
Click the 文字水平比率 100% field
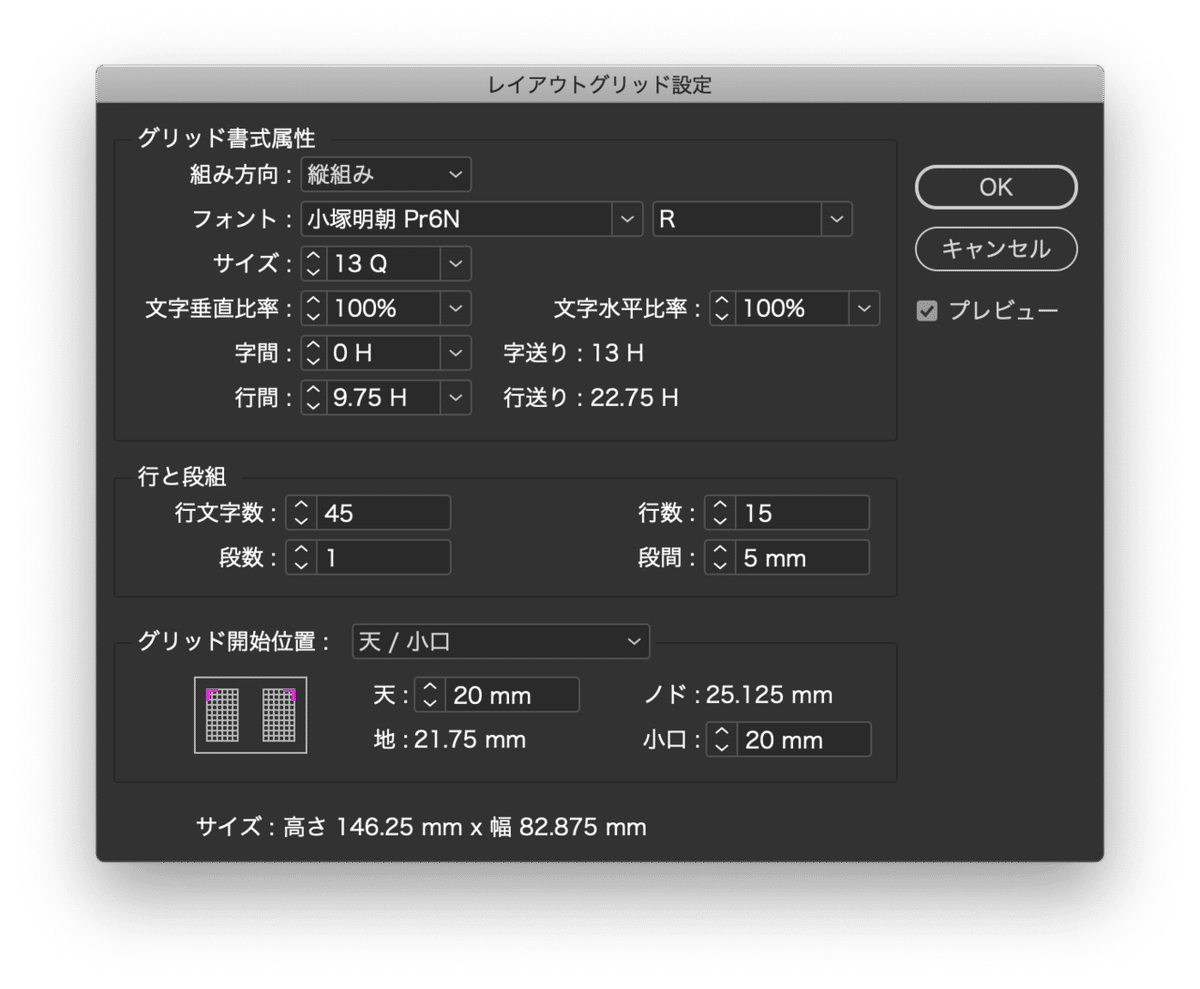(x=792, y=308)
